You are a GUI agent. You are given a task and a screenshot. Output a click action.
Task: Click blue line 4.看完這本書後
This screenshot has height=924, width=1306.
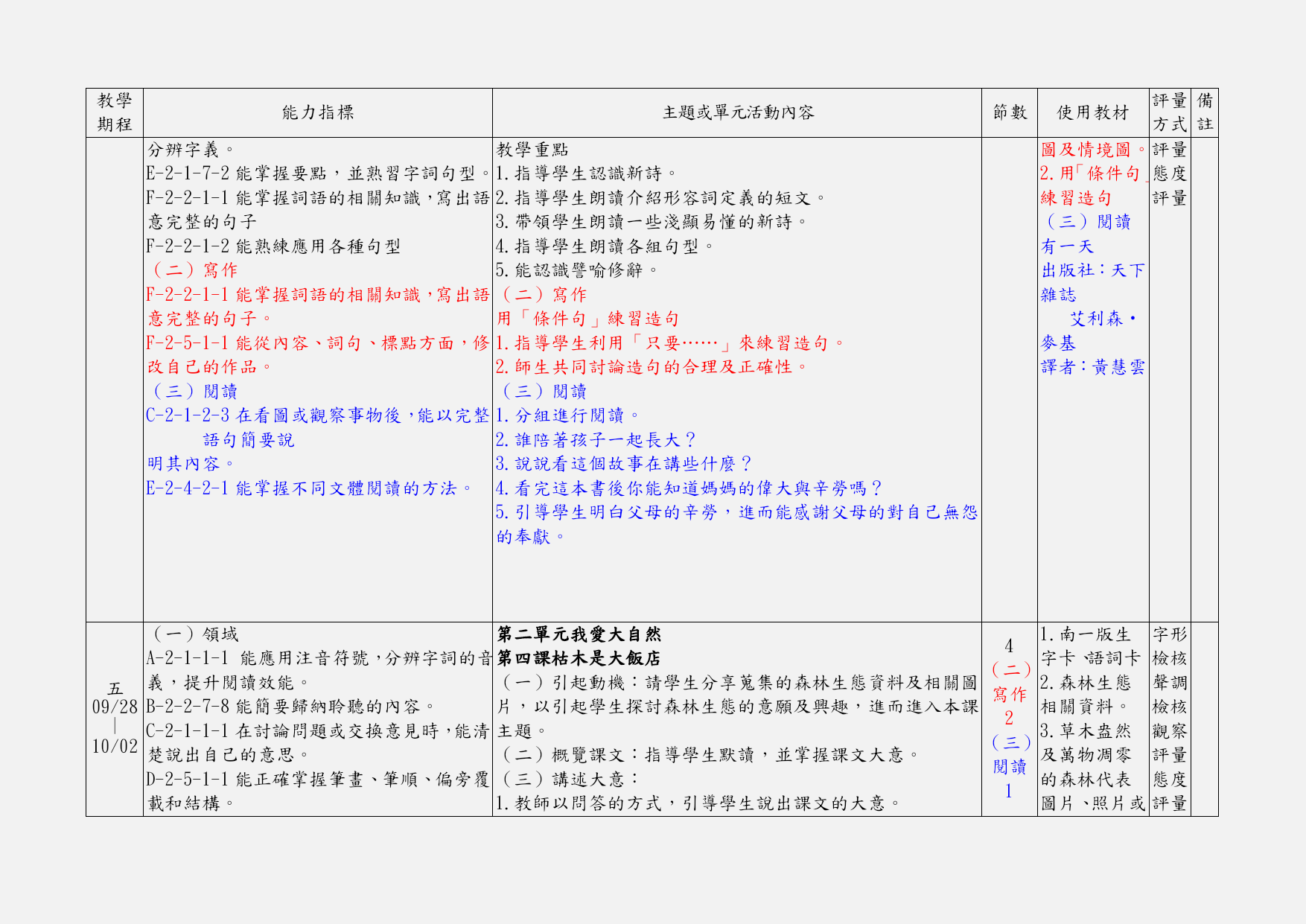pyautogui.click(x=689, y=488)
